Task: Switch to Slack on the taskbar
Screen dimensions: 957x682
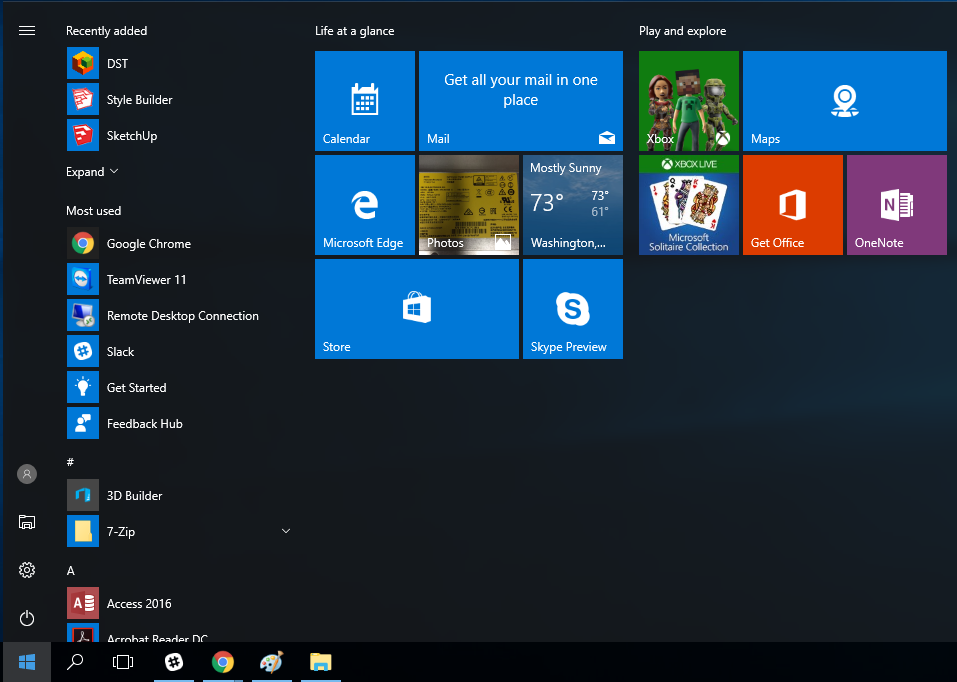Action: 174,662
